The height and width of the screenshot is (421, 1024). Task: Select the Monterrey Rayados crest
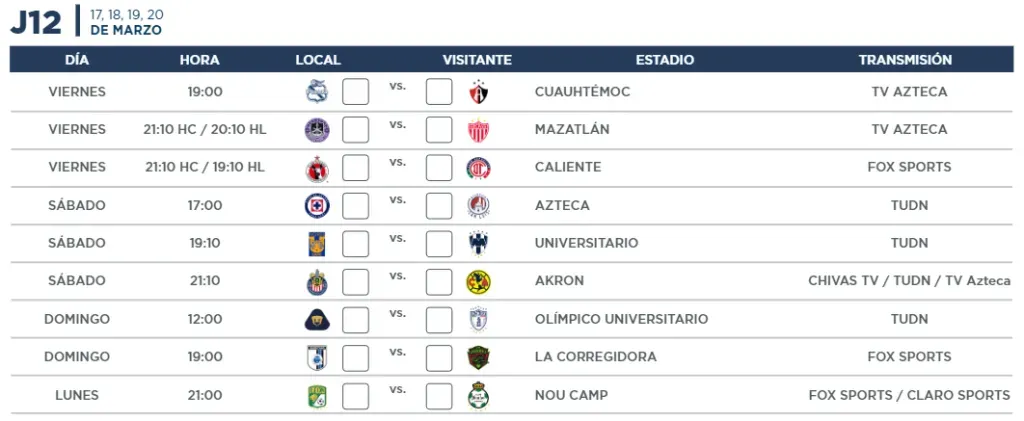pos(479,243)
